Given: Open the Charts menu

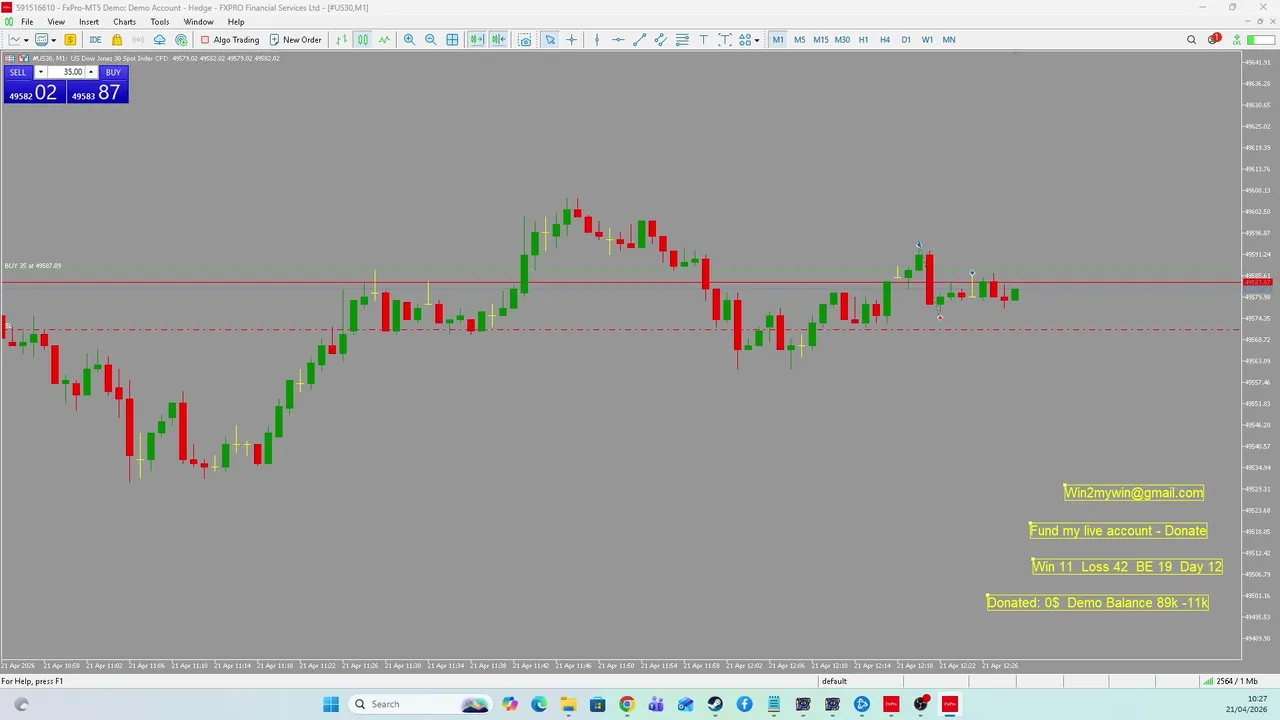Looking at the screenshot, I should [124, 22].
